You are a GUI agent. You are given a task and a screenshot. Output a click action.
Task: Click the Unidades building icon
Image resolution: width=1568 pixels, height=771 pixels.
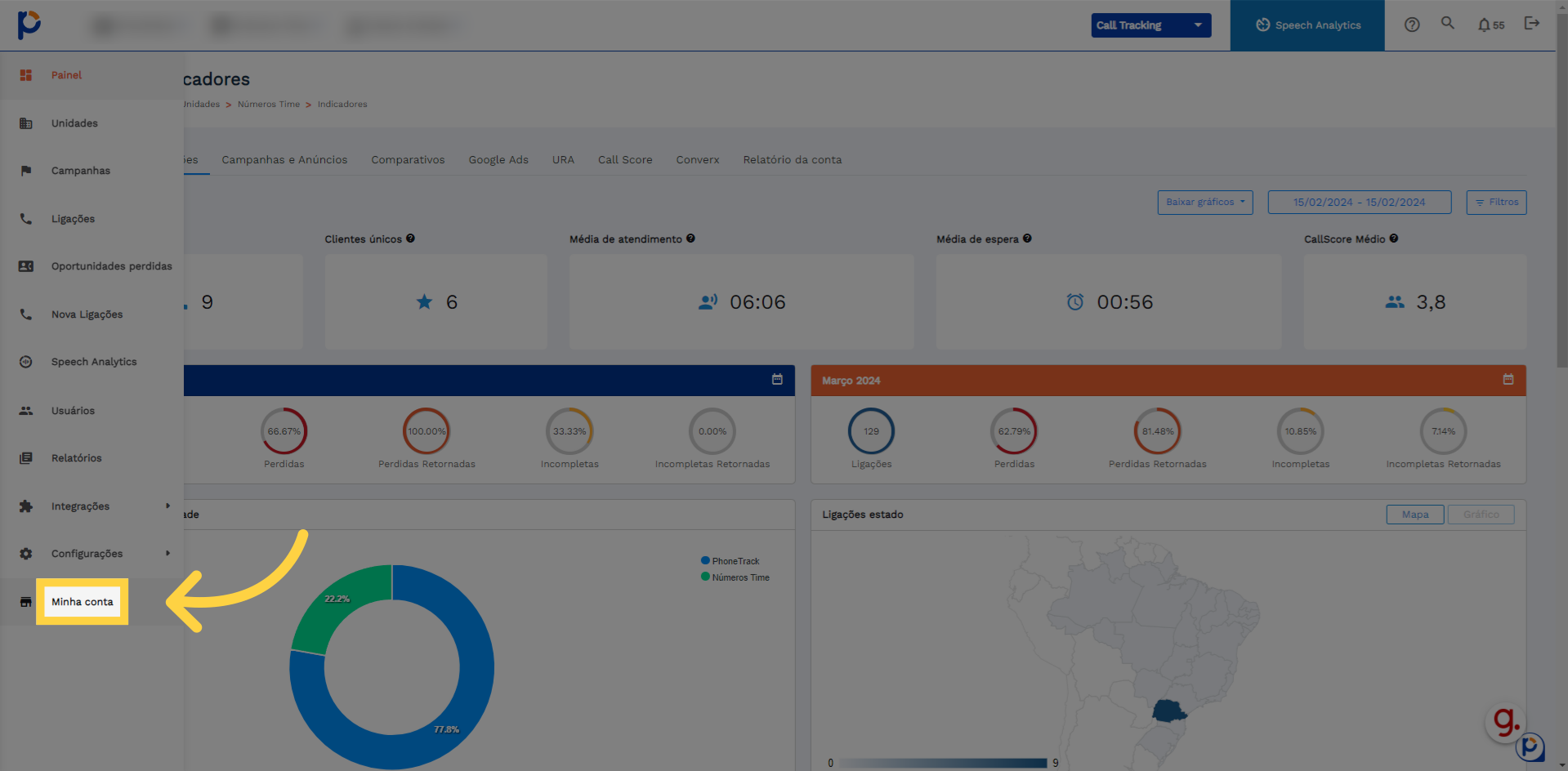click(26, 123)
